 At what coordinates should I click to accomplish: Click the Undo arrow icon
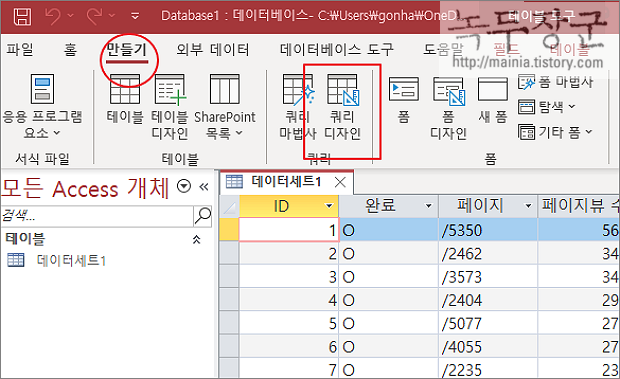point(53,16)
